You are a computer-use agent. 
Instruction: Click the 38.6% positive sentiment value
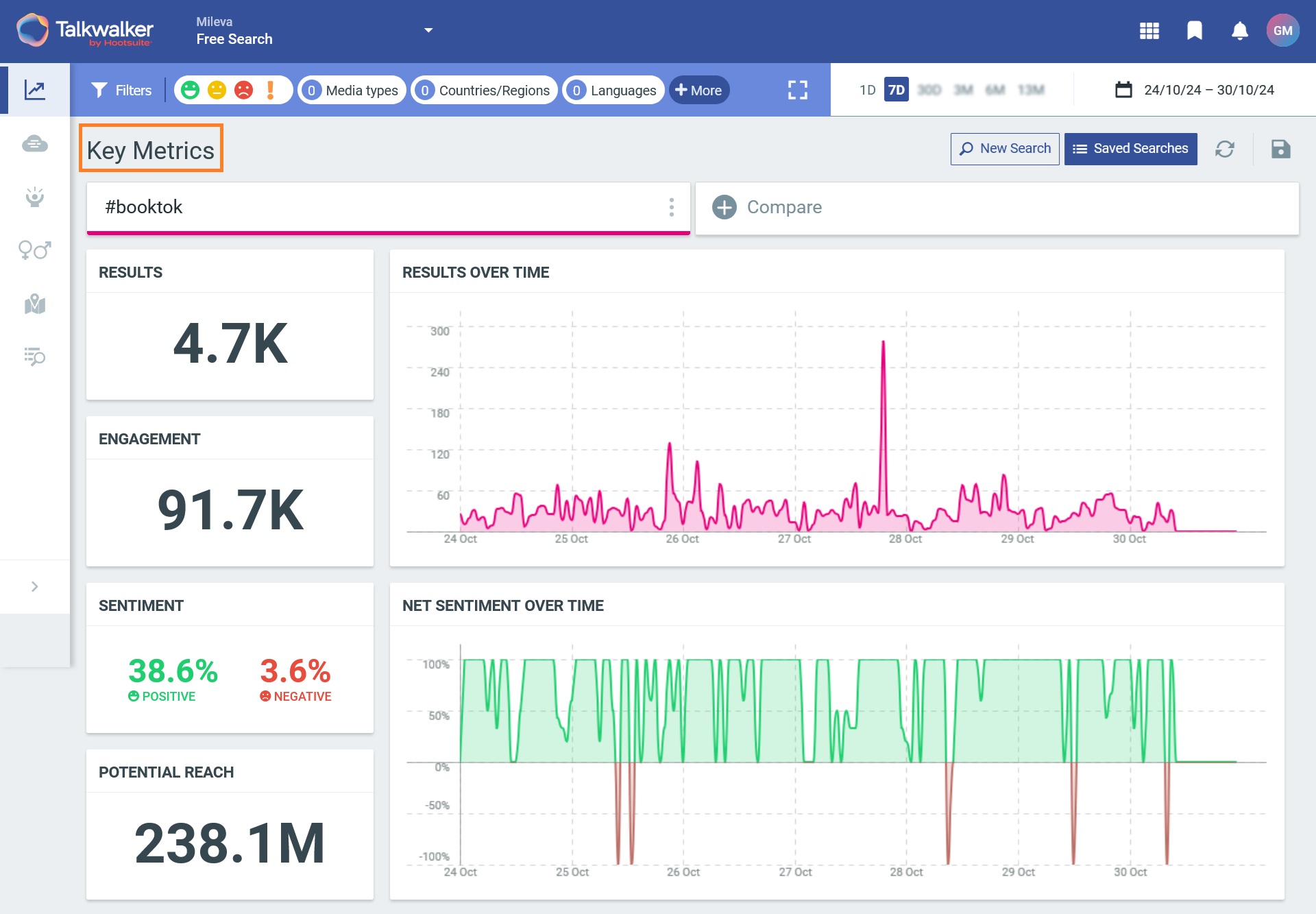[x=173, y=671]
